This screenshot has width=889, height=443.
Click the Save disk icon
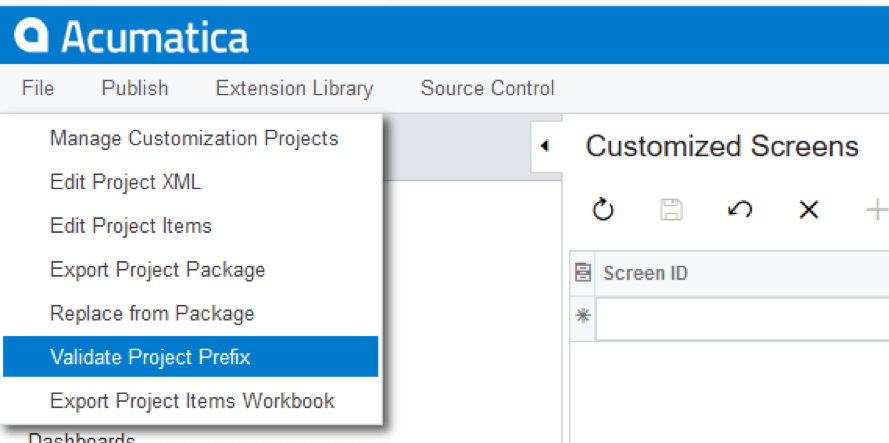(671, 210)
